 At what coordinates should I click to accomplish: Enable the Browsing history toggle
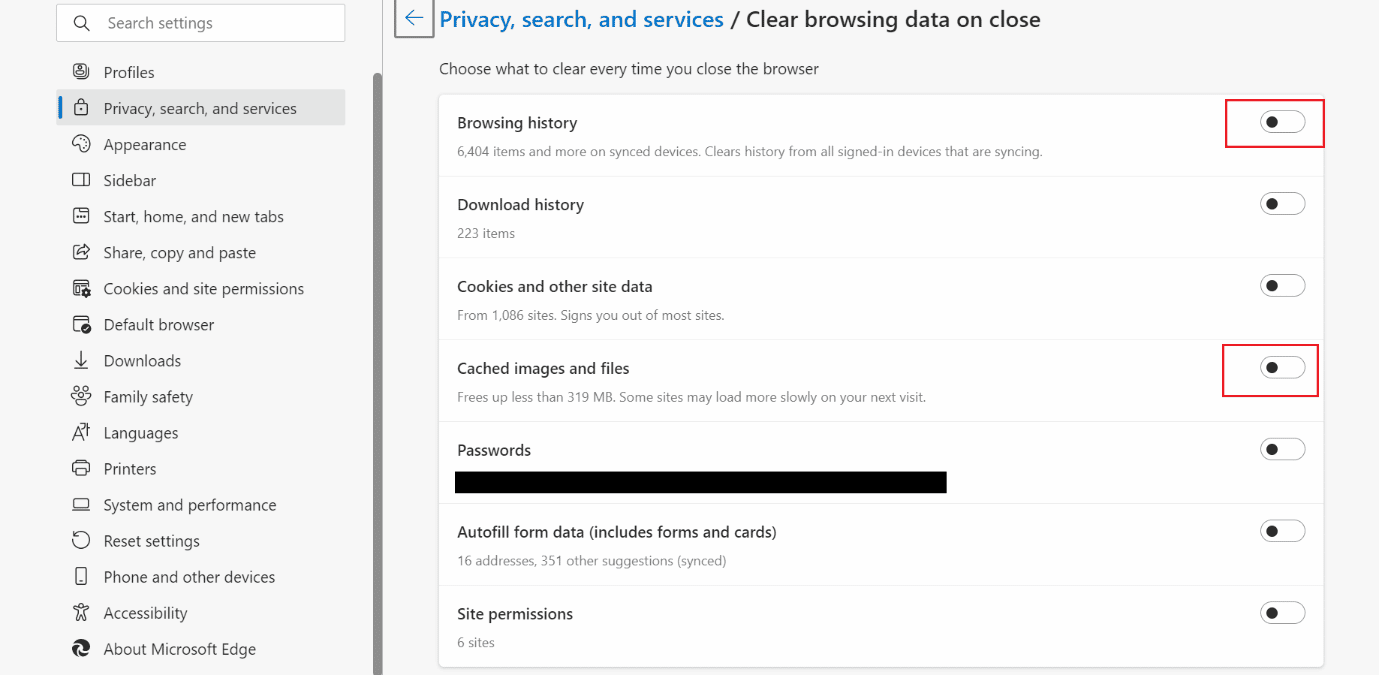point(1283,122)
